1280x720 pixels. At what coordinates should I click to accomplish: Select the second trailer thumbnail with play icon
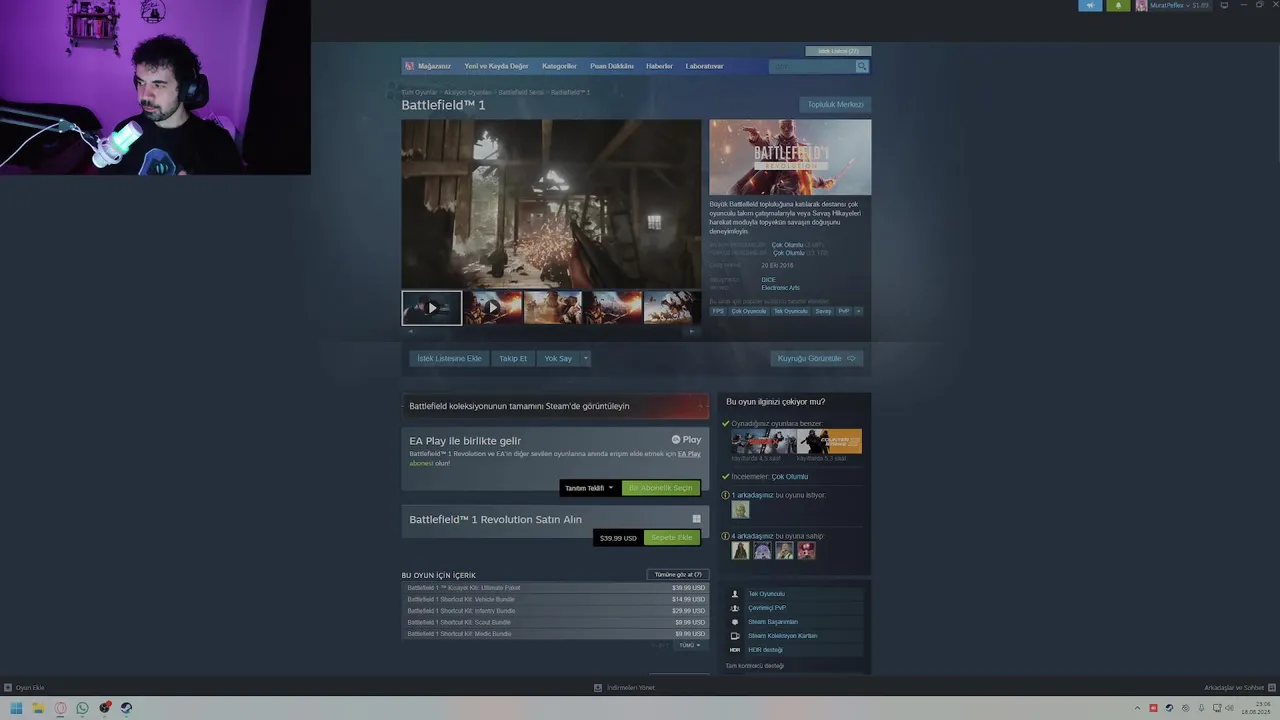click(492, 308)
